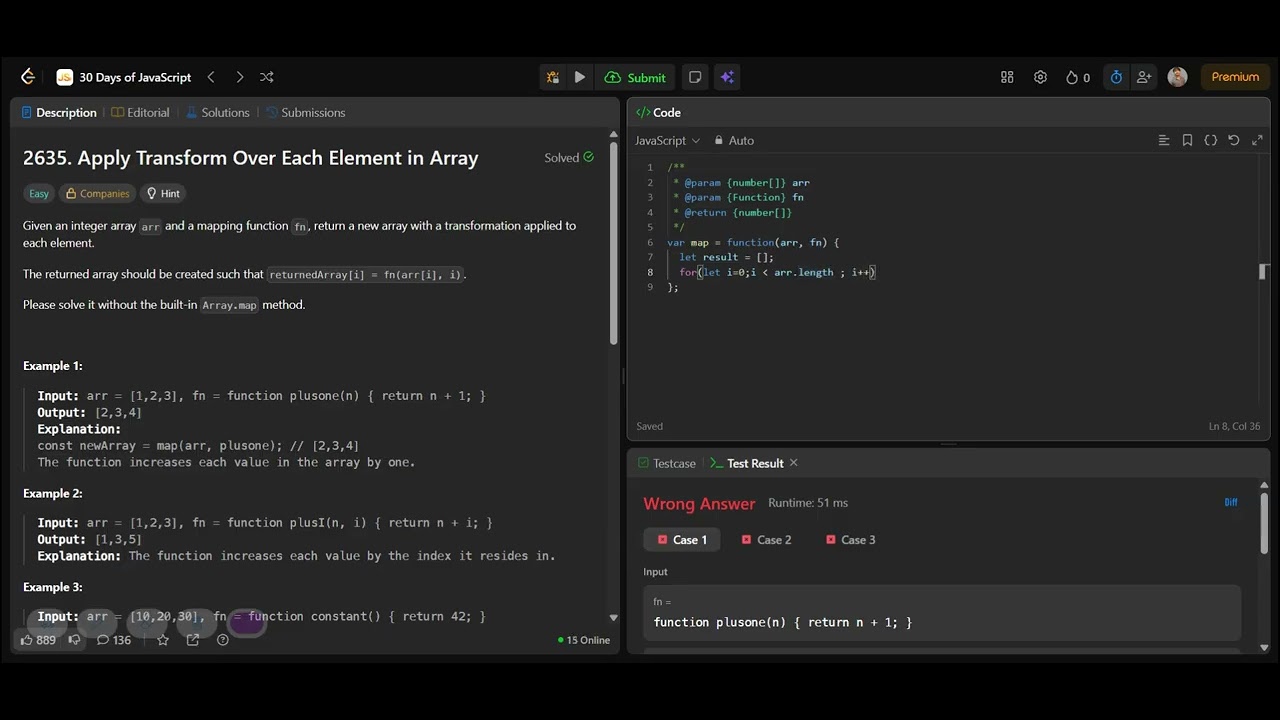Submit the solution
The width and height of the screenshot is (1280, 720).
(636, 77)
